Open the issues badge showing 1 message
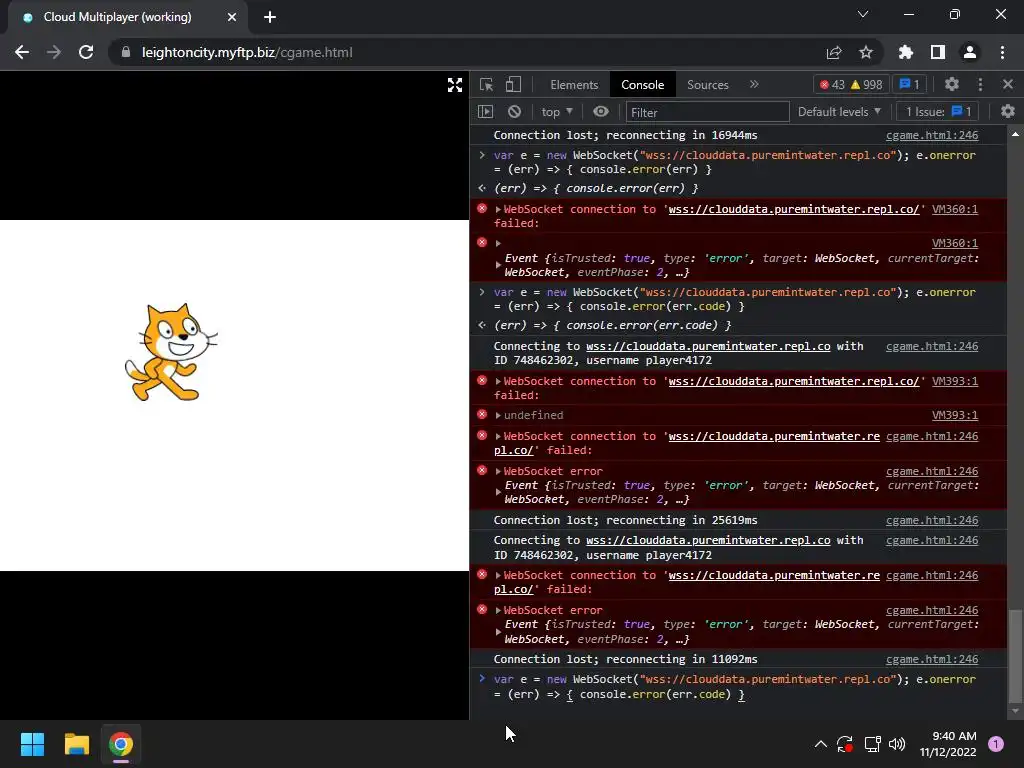1024x768 pixels. tap(910, 84)
